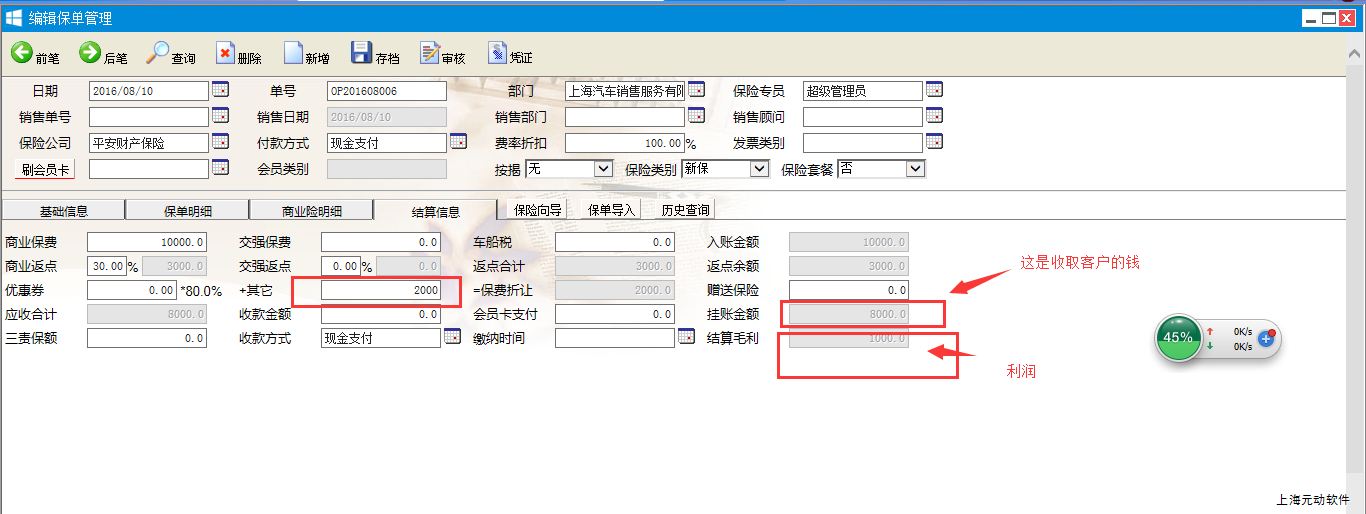Click the 保险向导 button
Screen dimensions: 1366x514
click(538, 210)
